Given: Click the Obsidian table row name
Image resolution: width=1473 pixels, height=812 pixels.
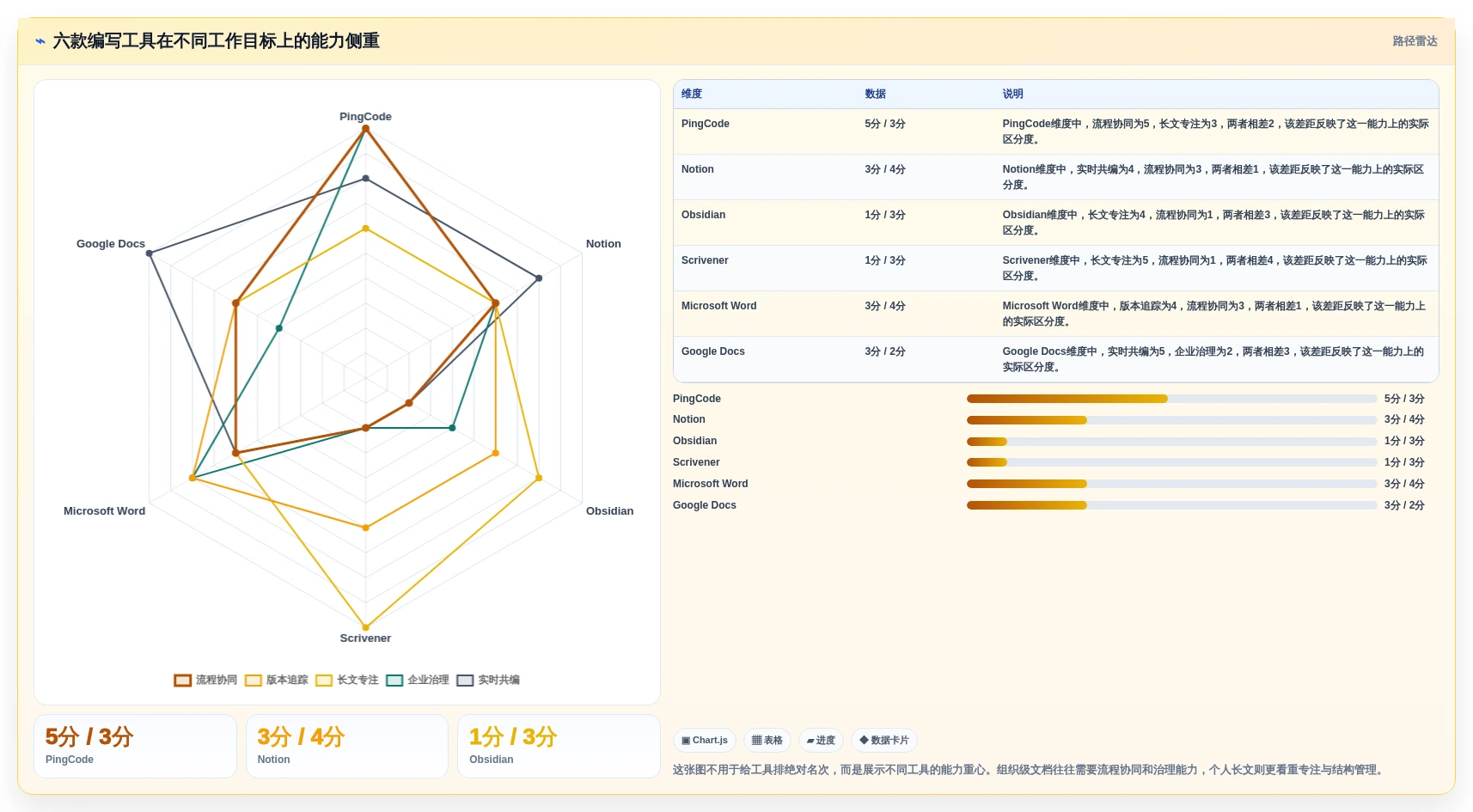Looking at the screenshot, I should tap(703, 215).
